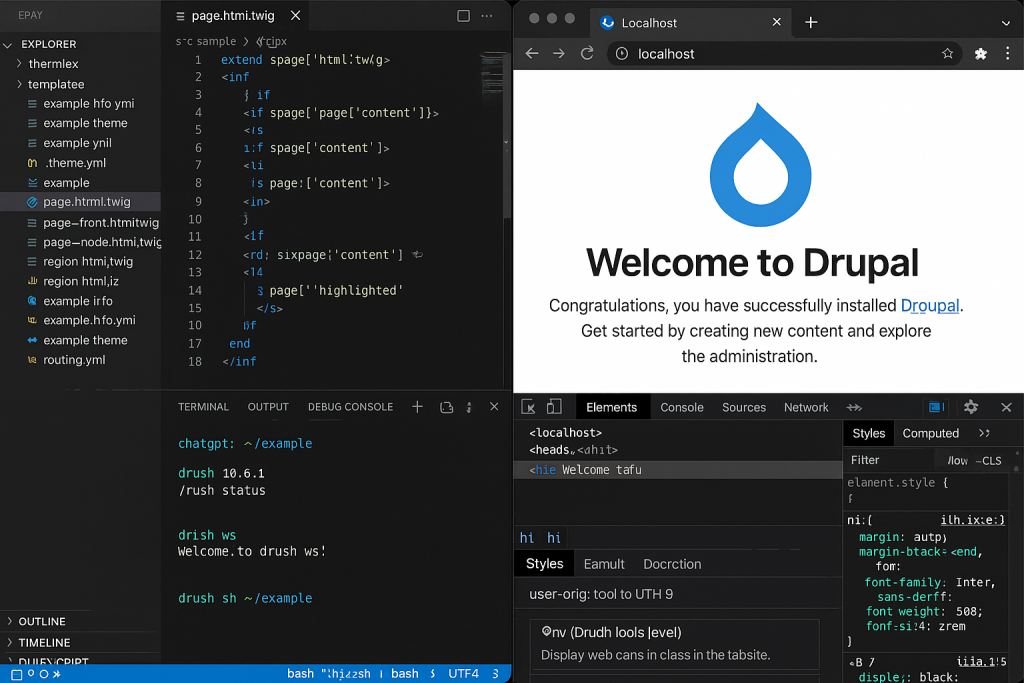Open .theme.yml file
The image size is (1024, 683).
(74, 163)
